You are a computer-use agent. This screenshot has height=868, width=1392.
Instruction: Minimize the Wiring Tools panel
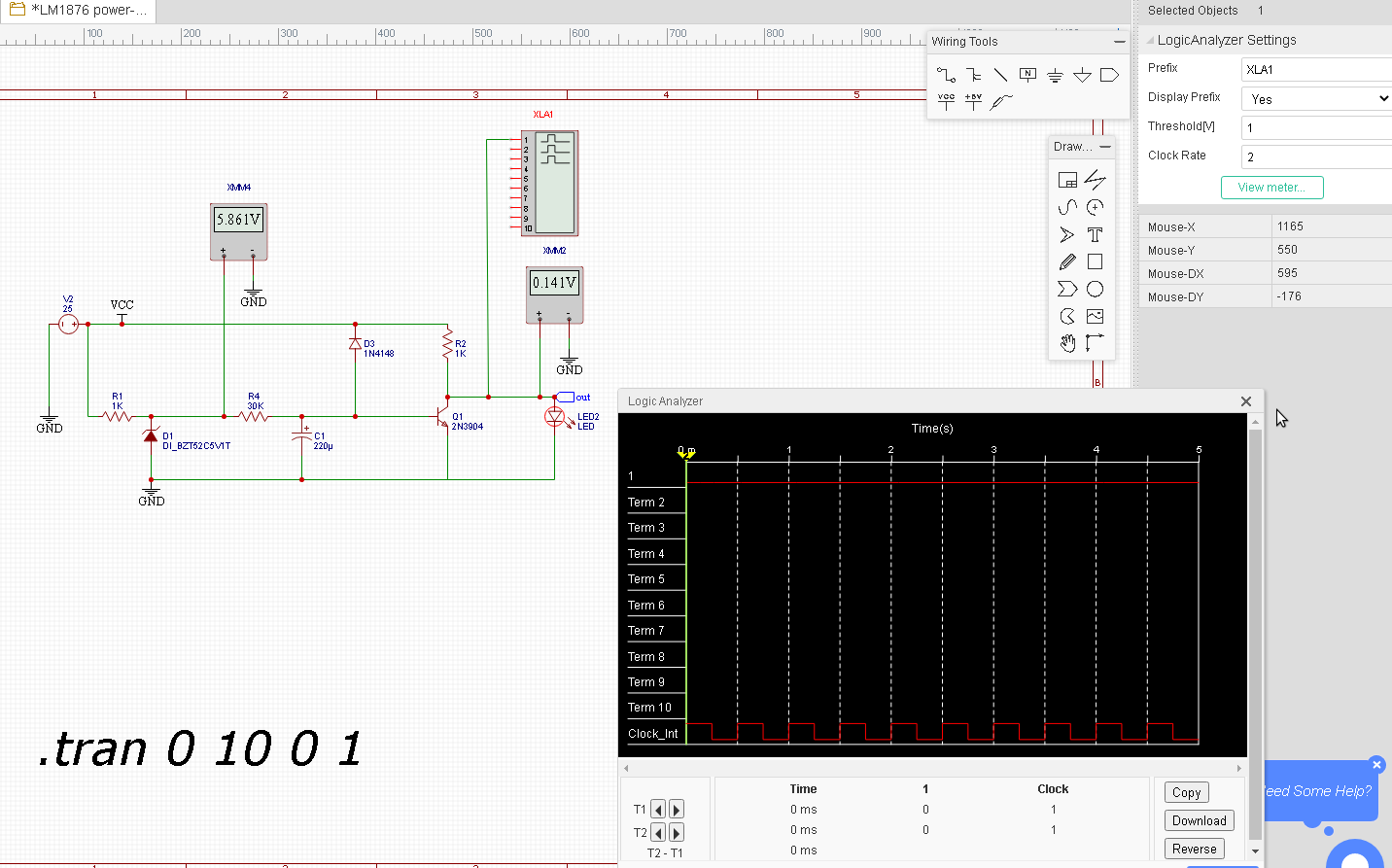point(1119,42)
